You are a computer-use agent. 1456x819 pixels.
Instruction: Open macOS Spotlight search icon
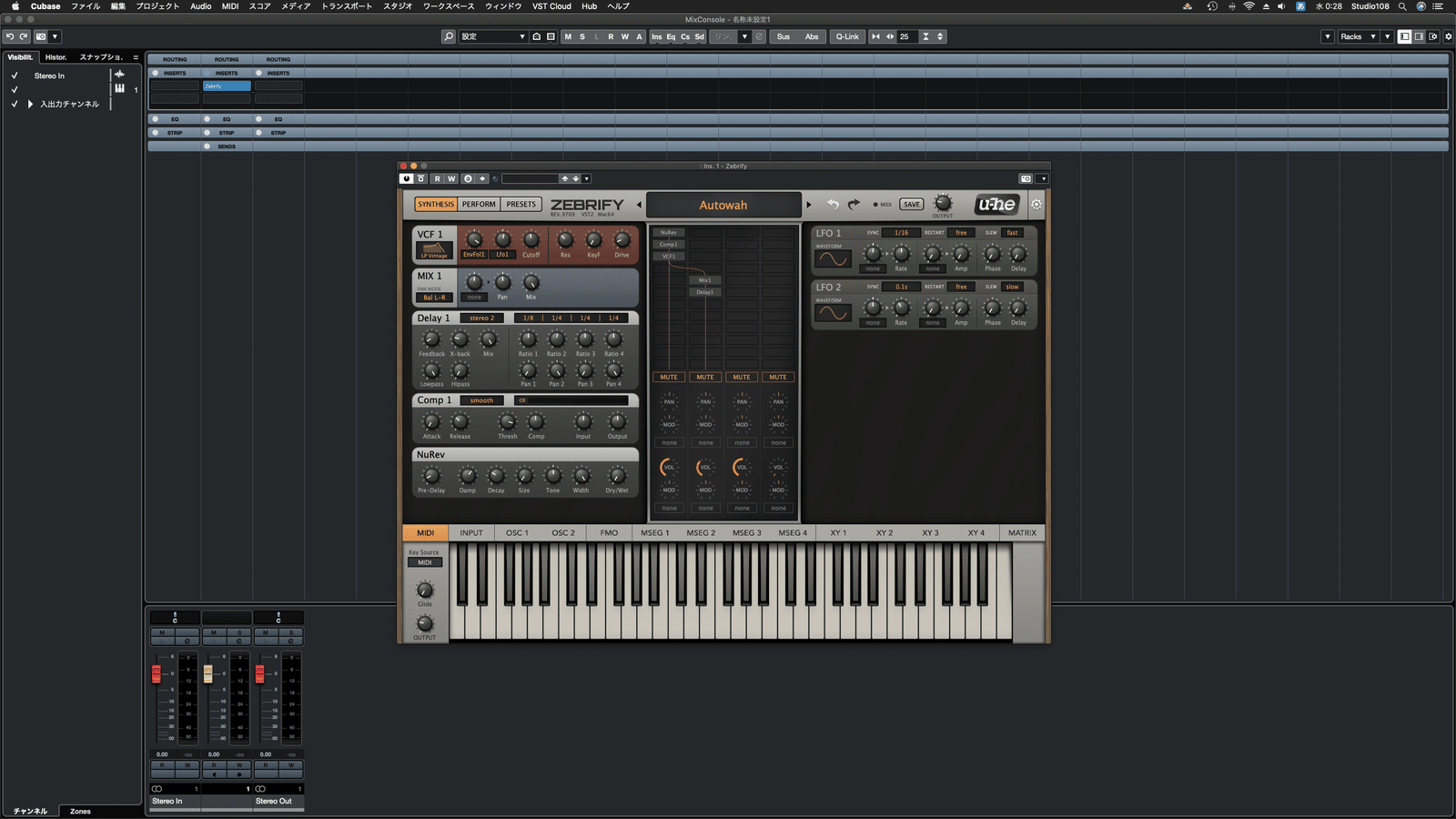(1402, 6)
